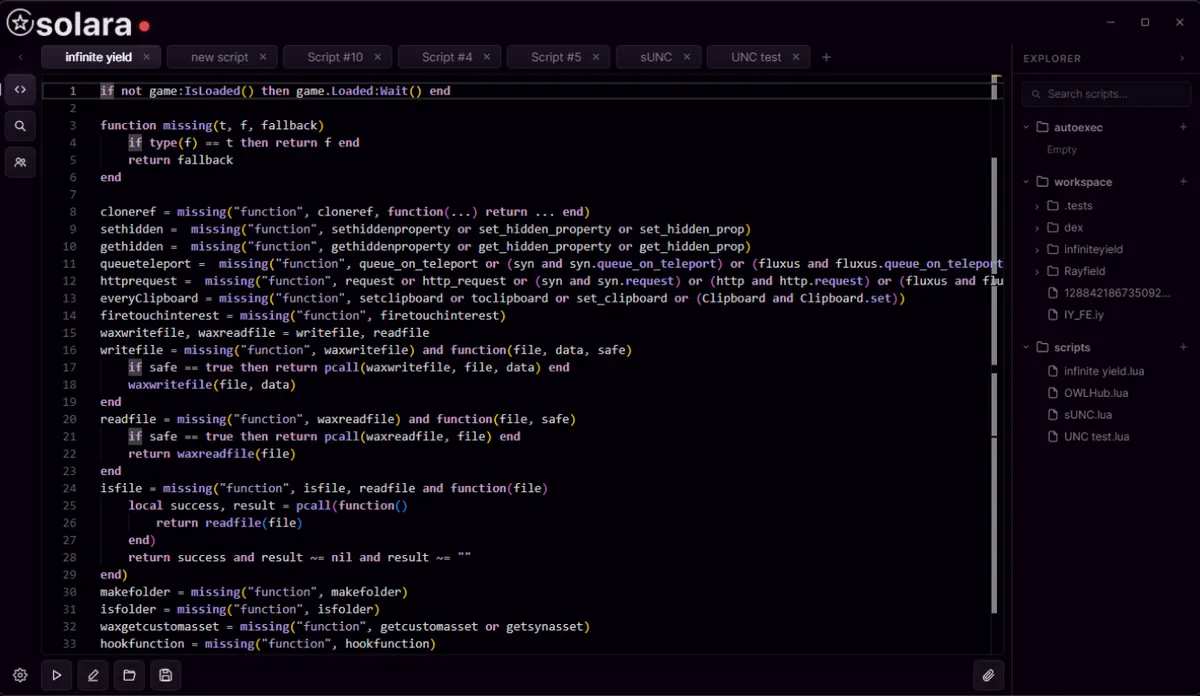1200x696 pixels.
Task: Click line number 16 in gutter
Action: [x=70, y=350]
